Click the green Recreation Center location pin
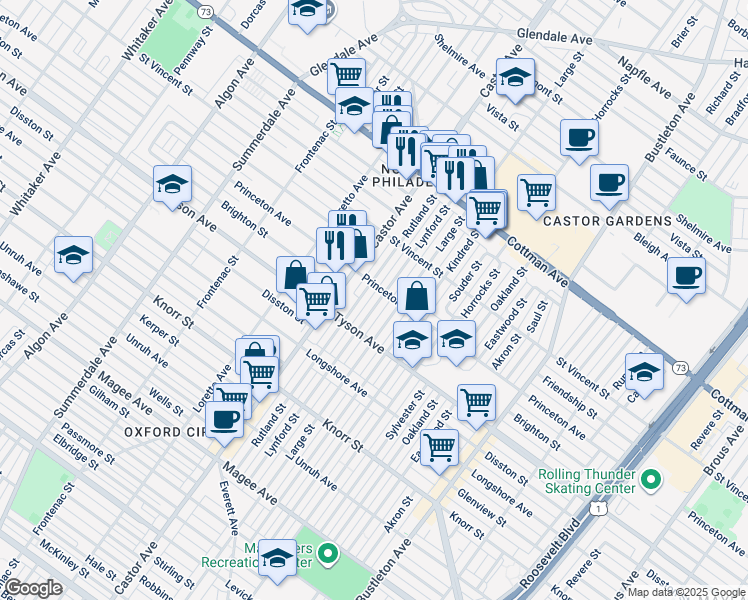 (328, 554)
